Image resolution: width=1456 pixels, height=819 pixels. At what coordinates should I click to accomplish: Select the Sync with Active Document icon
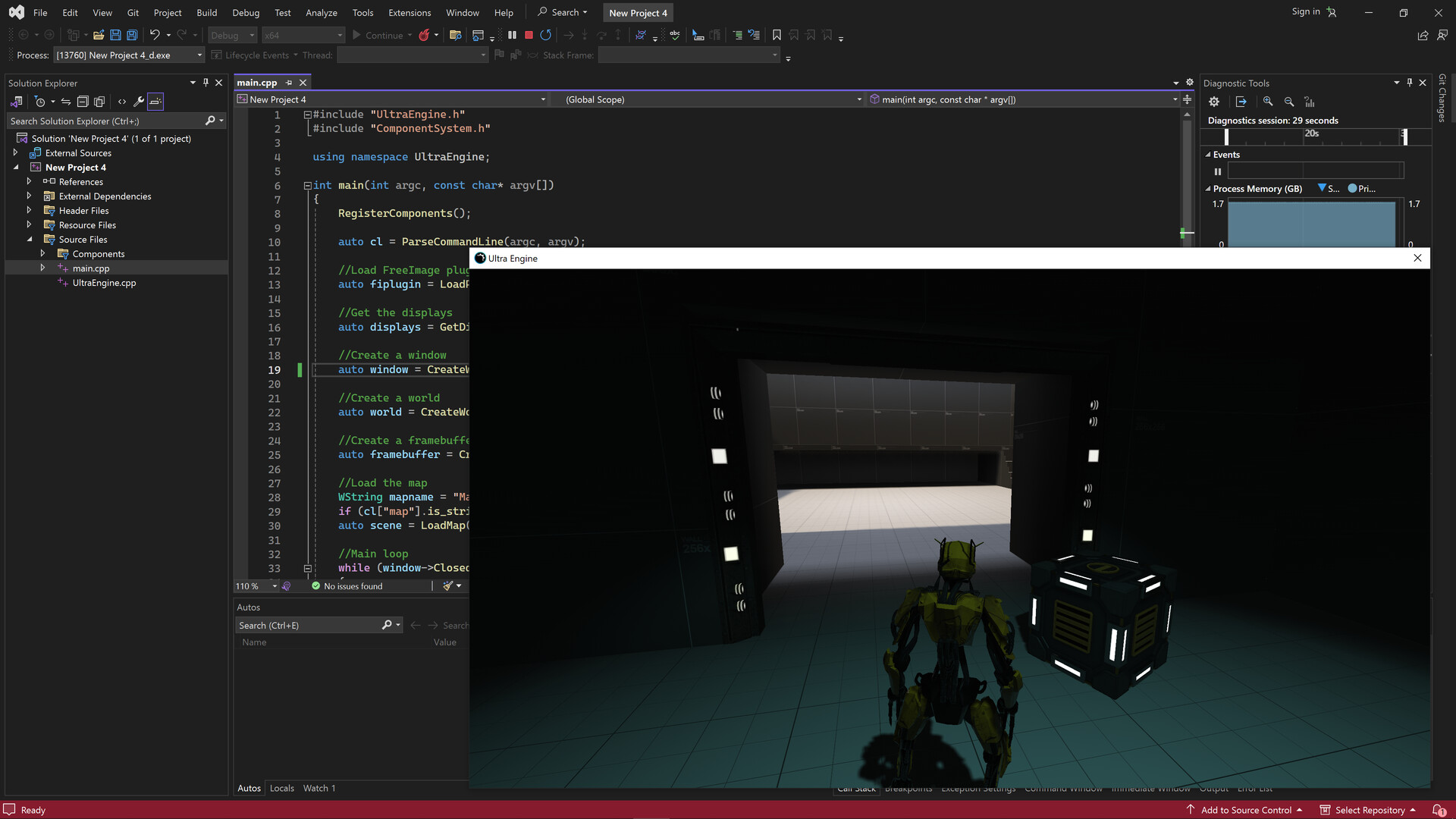[66, 102]
